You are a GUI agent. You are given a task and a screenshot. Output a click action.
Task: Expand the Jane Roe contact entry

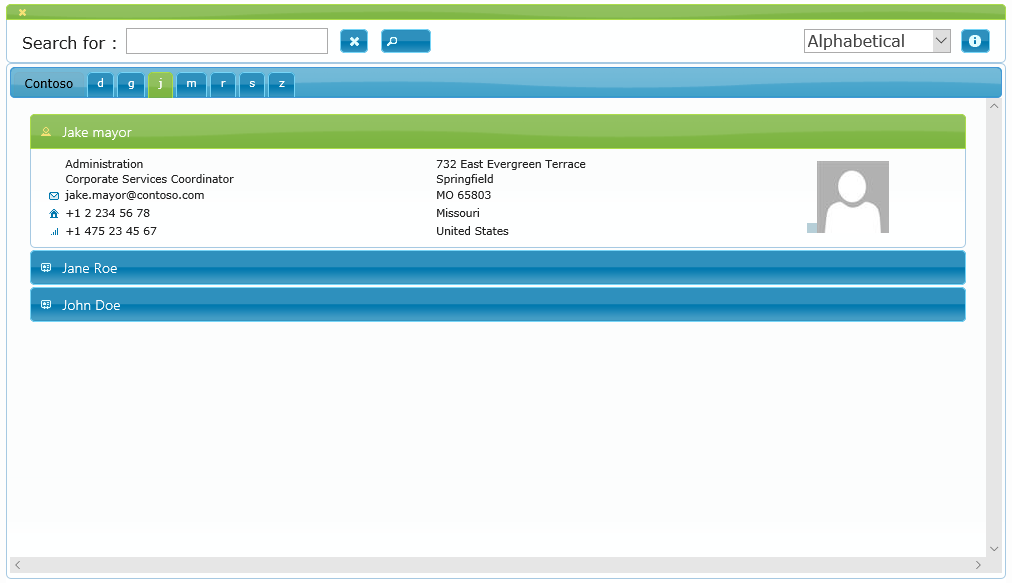500,267
